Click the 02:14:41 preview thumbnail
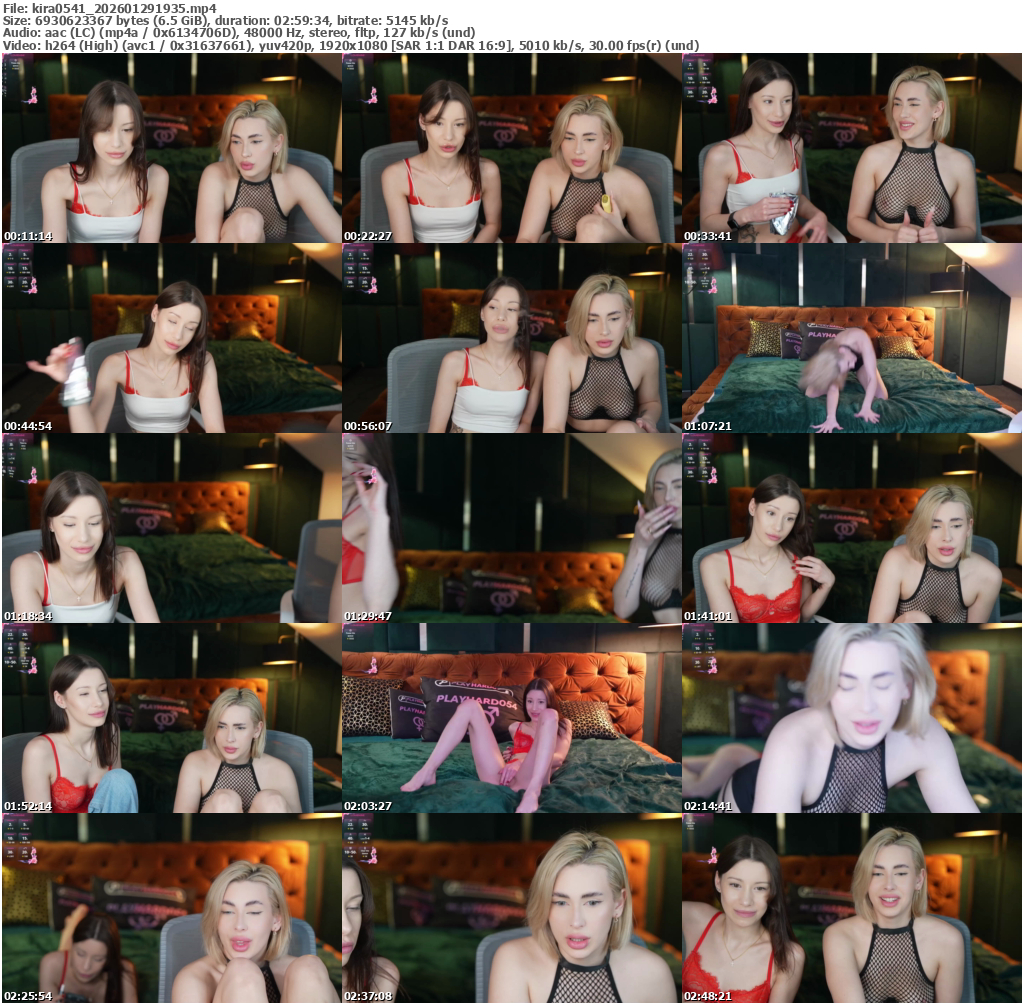 click(x=851, y=718)
